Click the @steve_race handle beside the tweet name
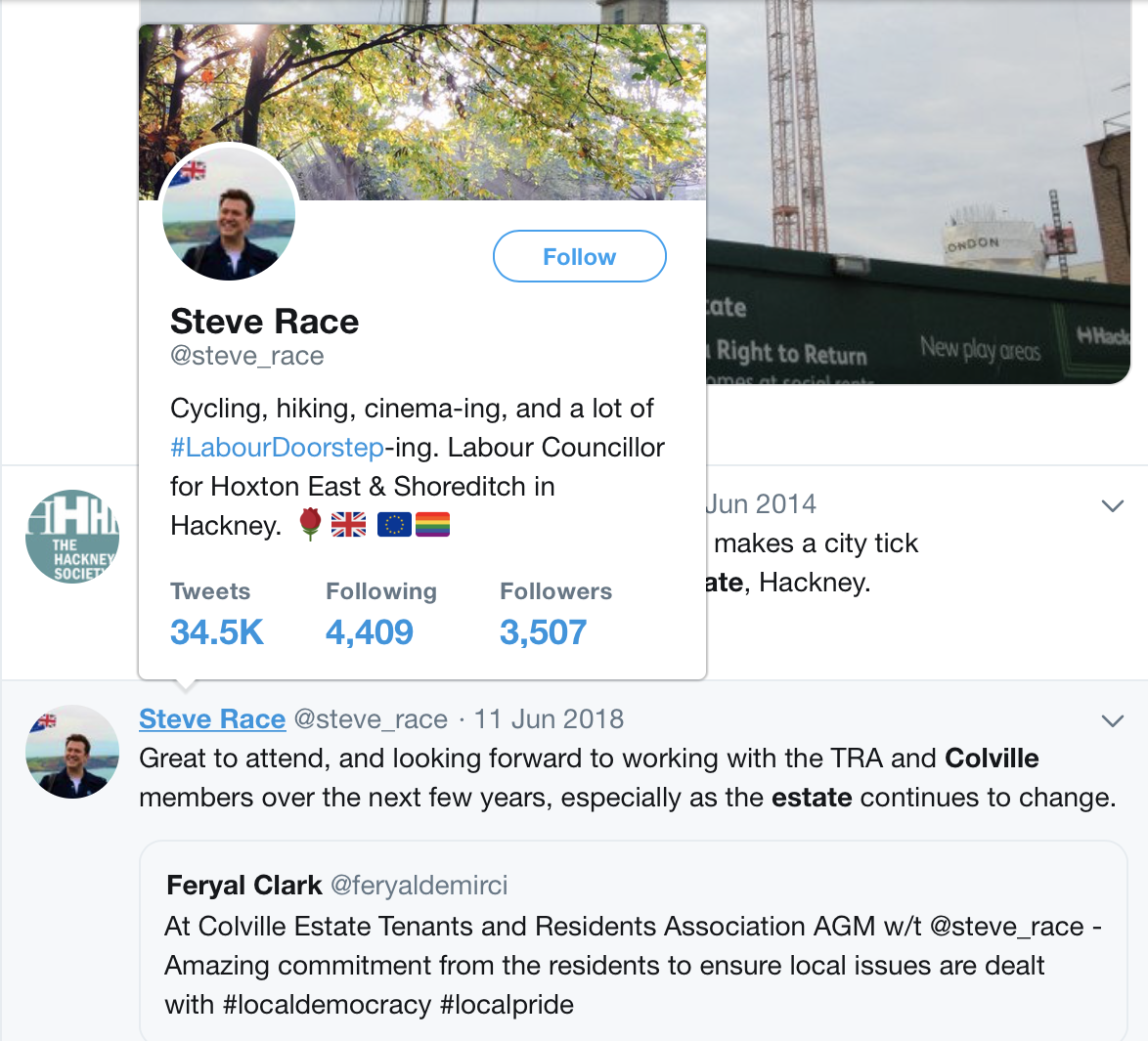Screen dimensions: 1148x1041 (371, 718)
